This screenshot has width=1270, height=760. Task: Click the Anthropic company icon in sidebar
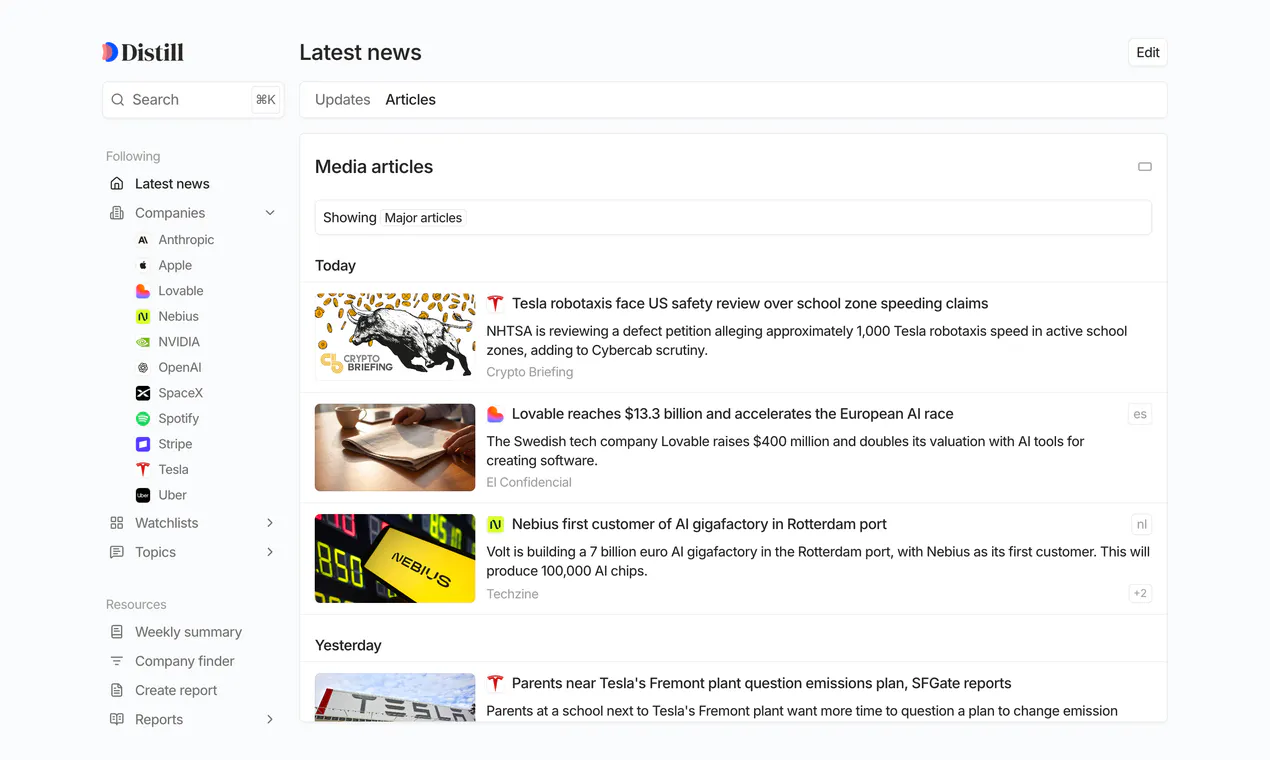[x=143, y=240]
